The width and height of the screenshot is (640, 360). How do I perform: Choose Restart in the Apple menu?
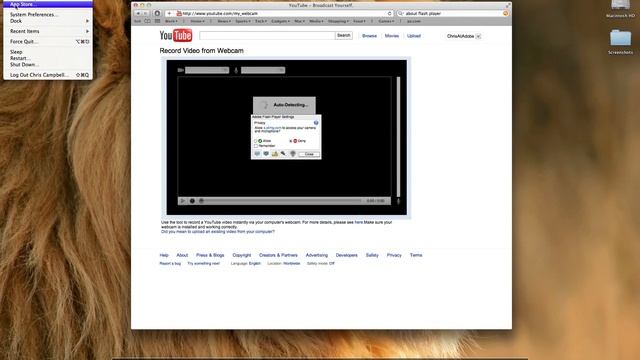[48, 58]
